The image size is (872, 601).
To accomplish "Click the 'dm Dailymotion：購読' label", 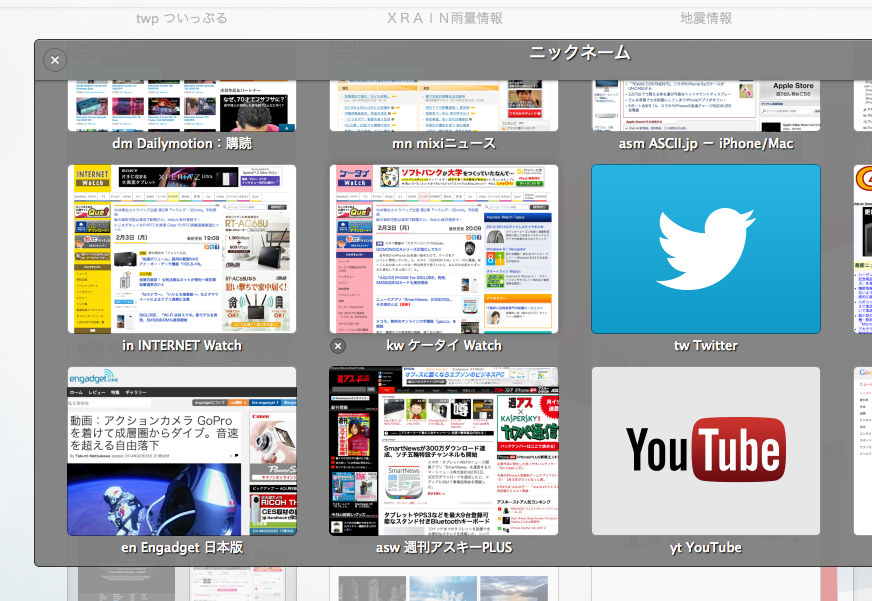I will [x=182, y=143].
